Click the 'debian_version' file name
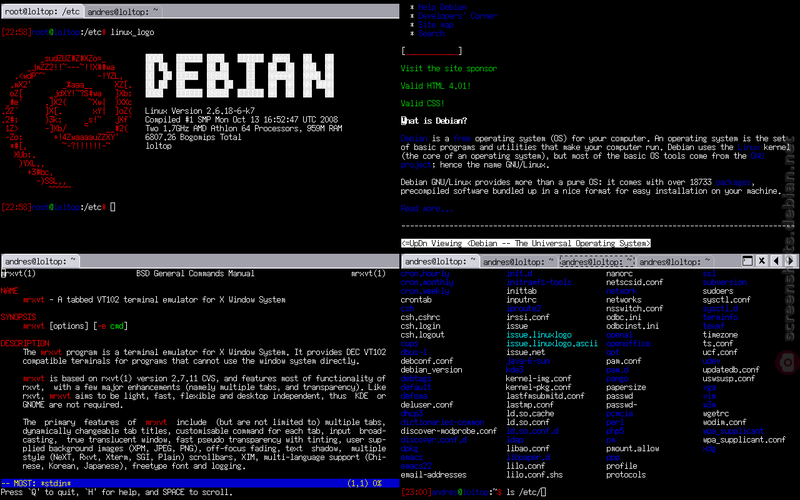 [x=431, y=370]
